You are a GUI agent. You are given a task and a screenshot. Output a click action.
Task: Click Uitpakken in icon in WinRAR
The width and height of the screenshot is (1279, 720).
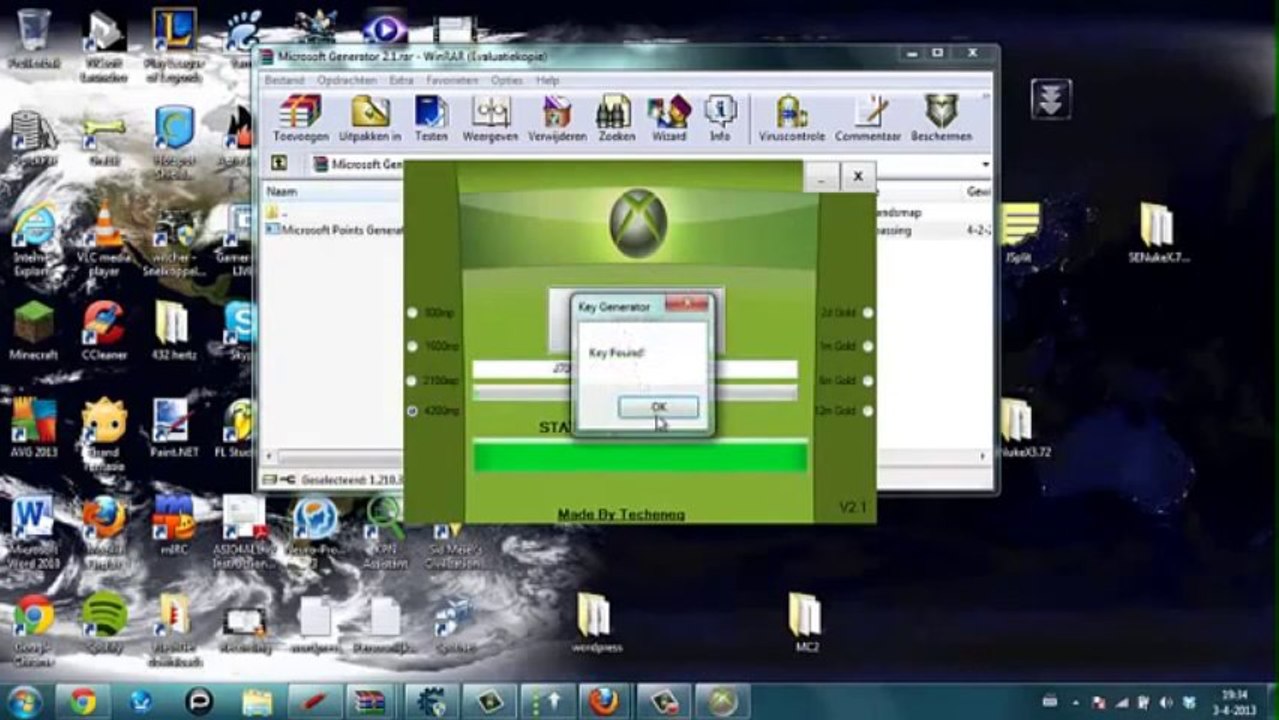click(370, 119)
